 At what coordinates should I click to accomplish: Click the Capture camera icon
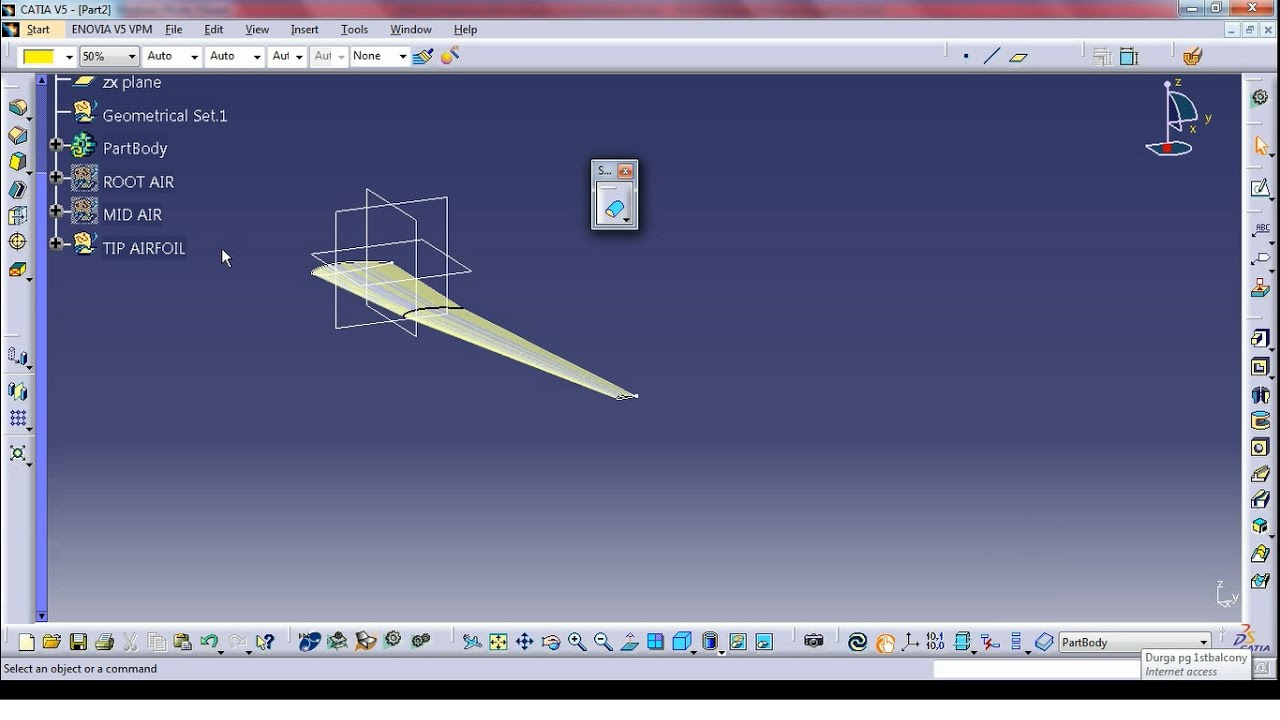click(813, 642)
